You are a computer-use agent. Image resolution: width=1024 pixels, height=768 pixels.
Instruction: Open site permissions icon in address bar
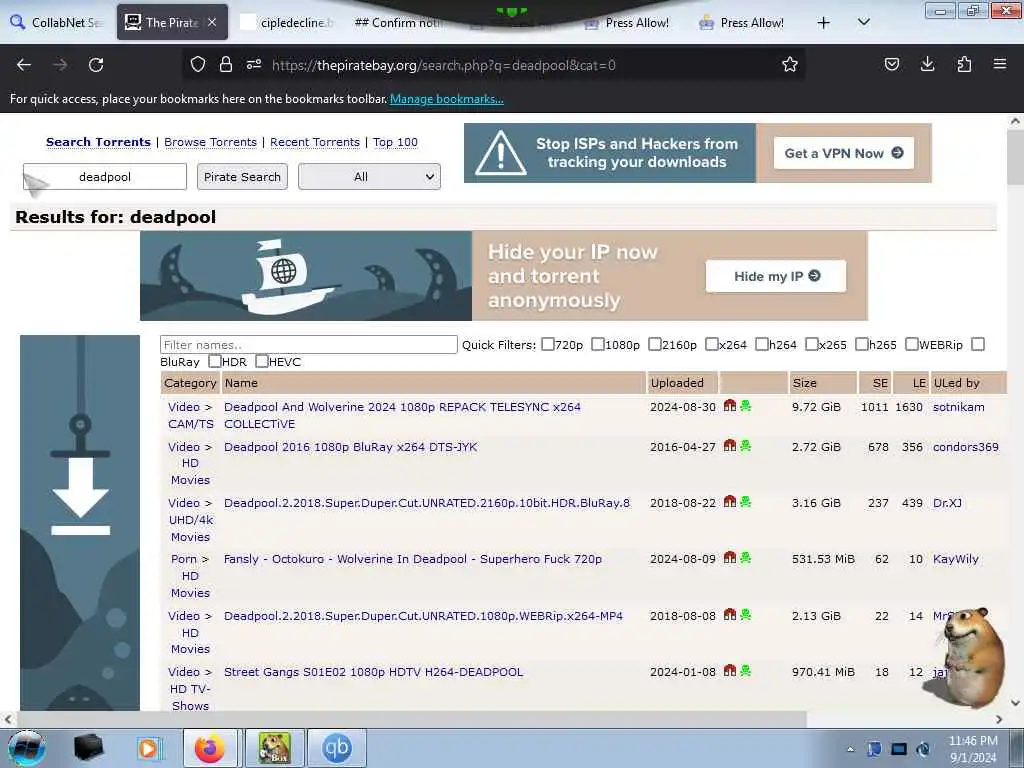[254, 64]
